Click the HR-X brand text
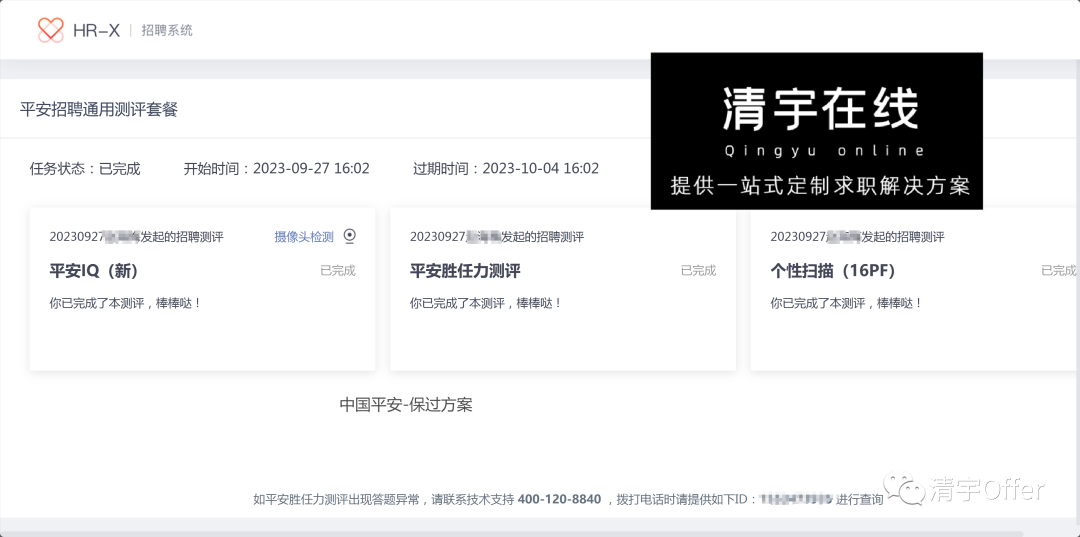 point(96,30)
